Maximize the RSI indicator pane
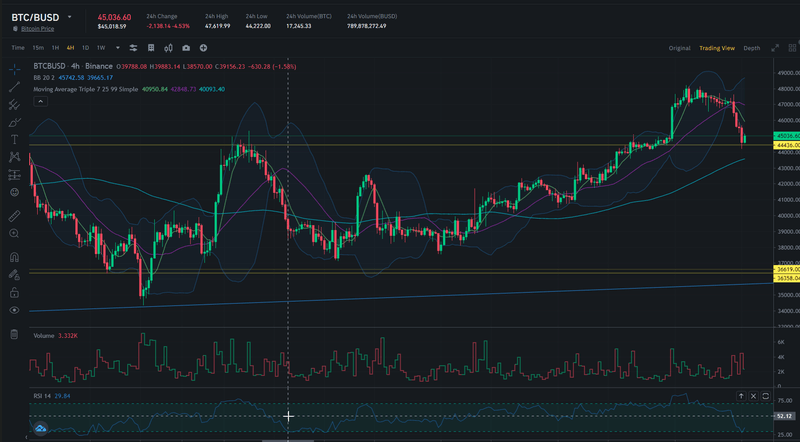The image size is (800, 442). pyautogui.click(x=765, y=396)
